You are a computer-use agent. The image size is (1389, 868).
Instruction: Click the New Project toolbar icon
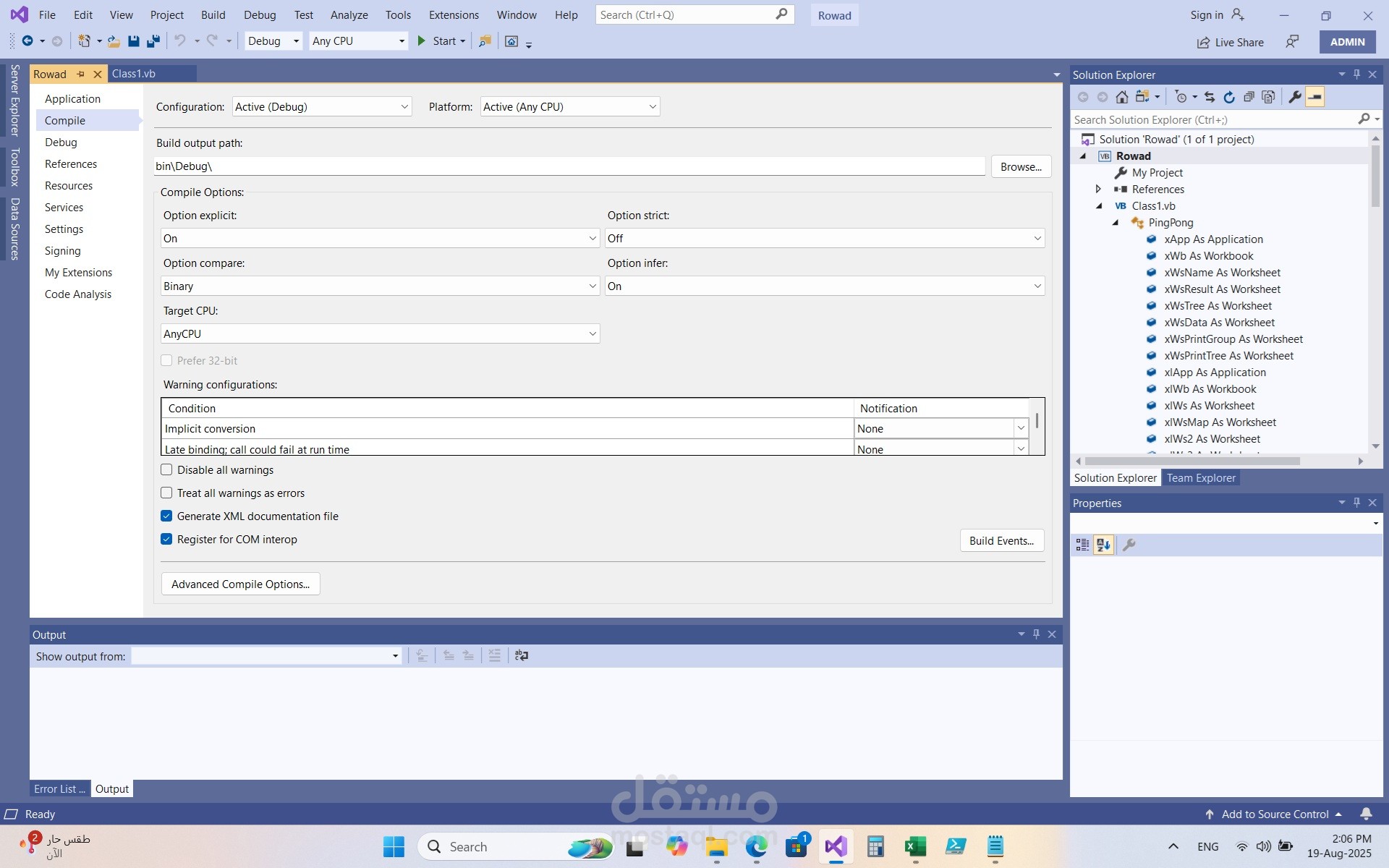(85, 41)
